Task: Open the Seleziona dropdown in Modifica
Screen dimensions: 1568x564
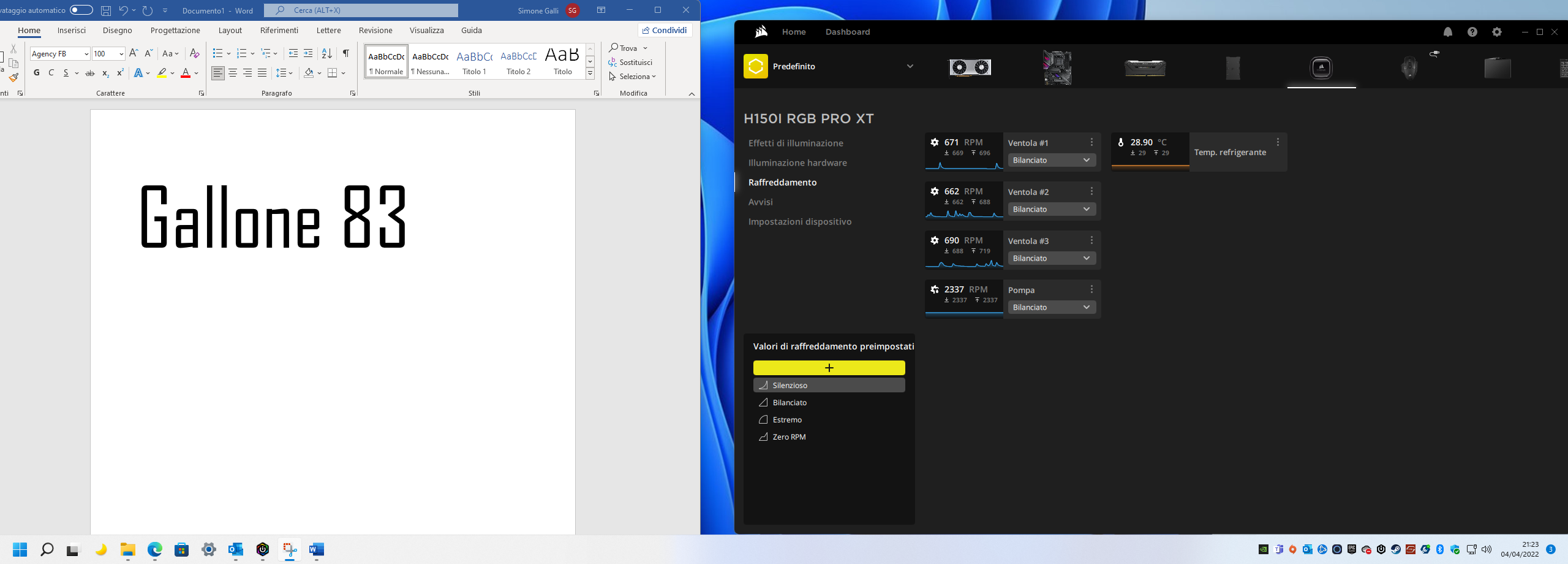Action: [633, 77]
